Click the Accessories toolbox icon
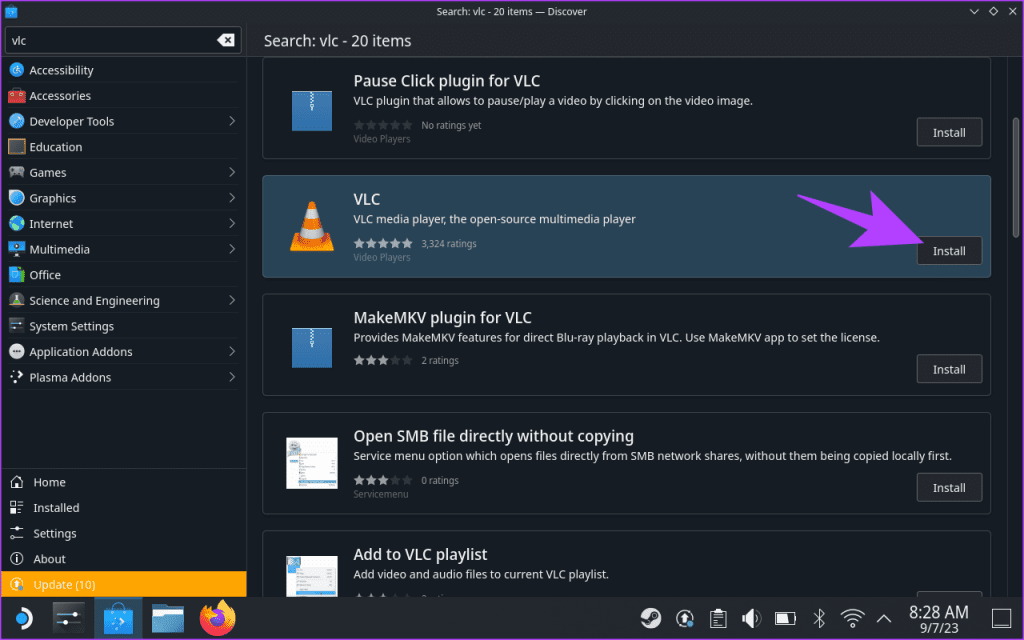Screen dimensions: 1024x640 click(14, 95)
